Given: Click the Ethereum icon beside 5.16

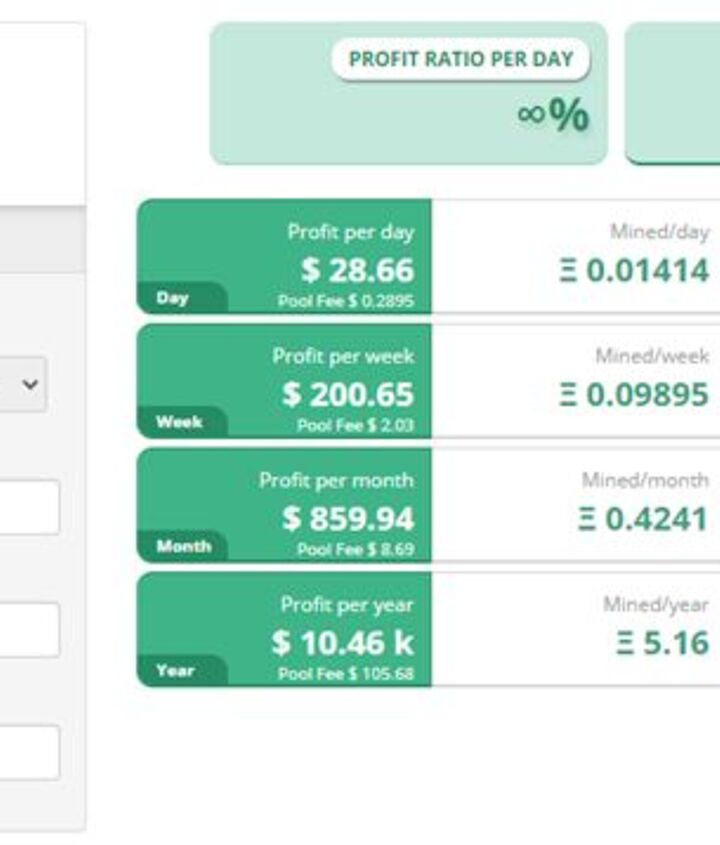Looking at the screenshot, I should (x=625, y=643).
